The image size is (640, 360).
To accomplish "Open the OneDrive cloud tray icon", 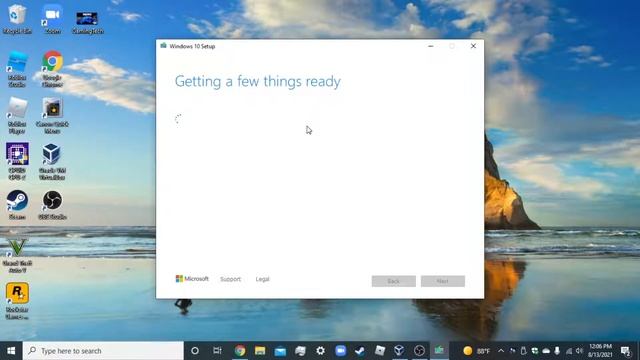I will pyautogui.click(x=546, y=351).
